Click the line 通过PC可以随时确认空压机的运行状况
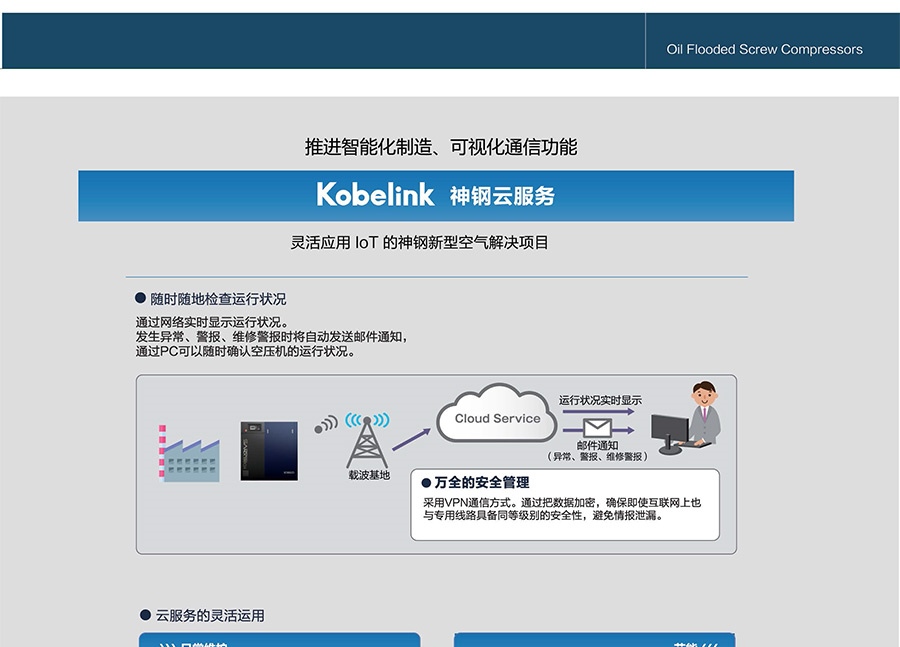900x647 pixels. (x=246, y=351)
